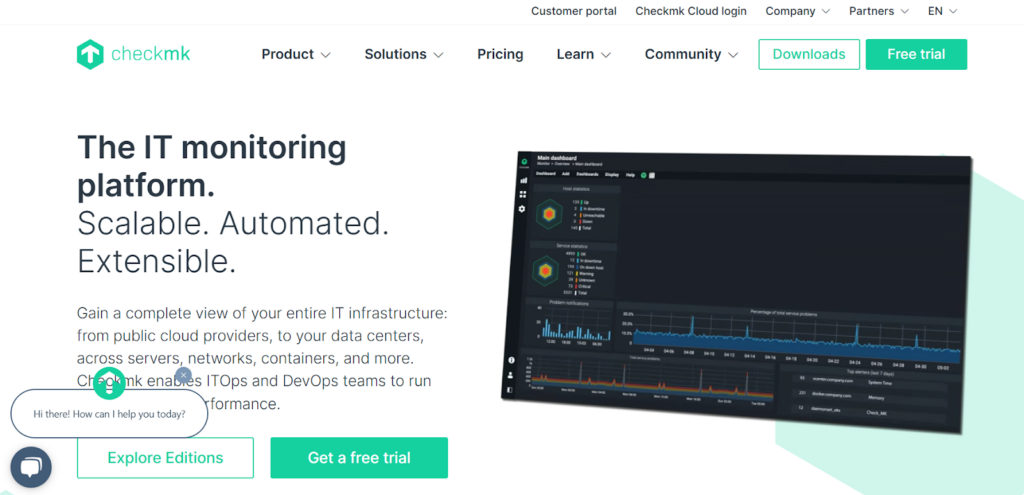Open the Customer portal link
This screenshot has height=495, width=1024.
pos(573,11)
